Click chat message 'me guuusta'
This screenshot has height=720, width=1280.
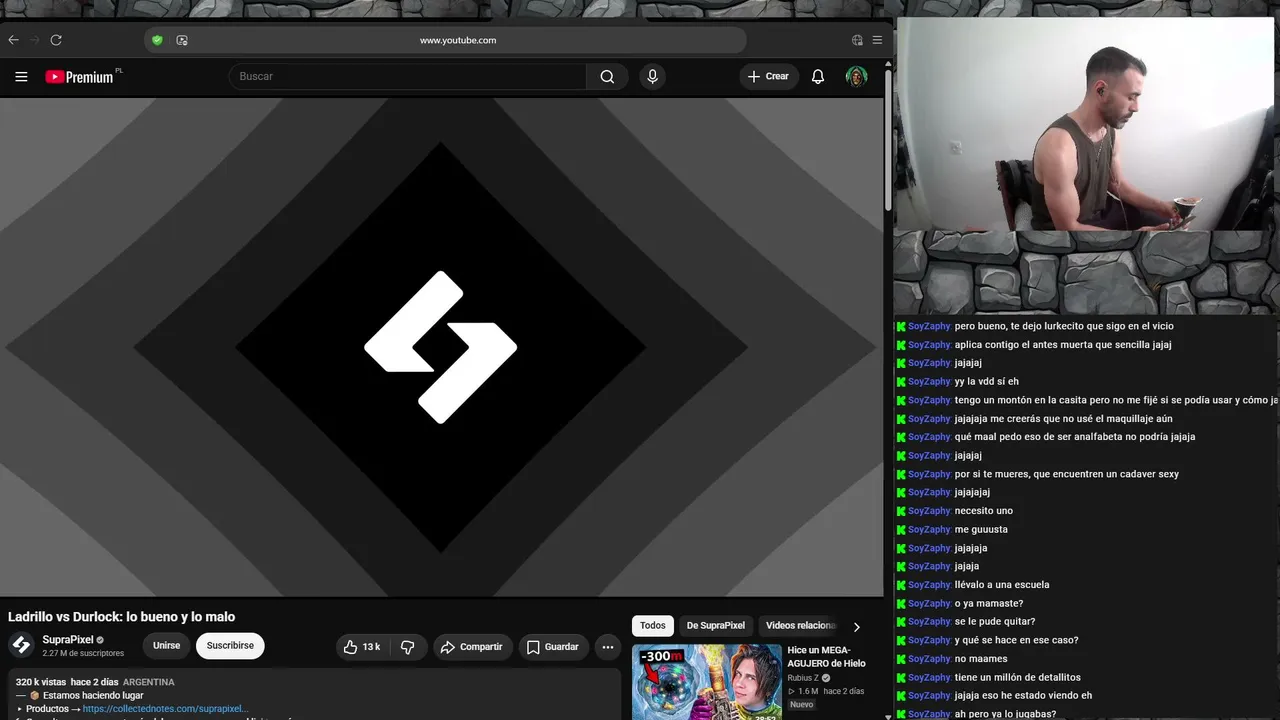pyautogui.click(x=981, y=530)
